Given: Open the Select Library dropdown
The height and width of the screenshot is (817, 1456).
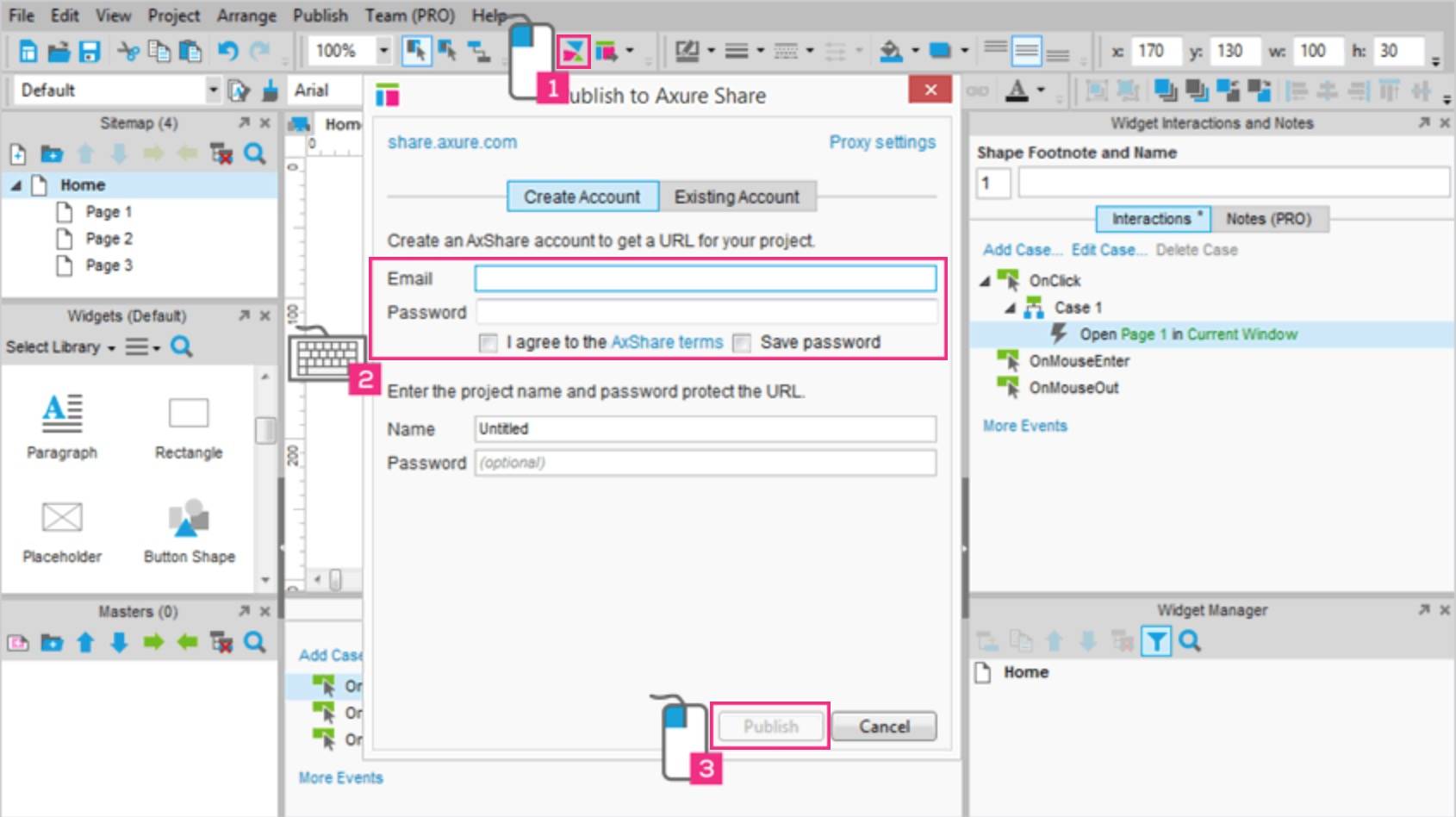Looking at the screenshot, I should coord(60,347).
